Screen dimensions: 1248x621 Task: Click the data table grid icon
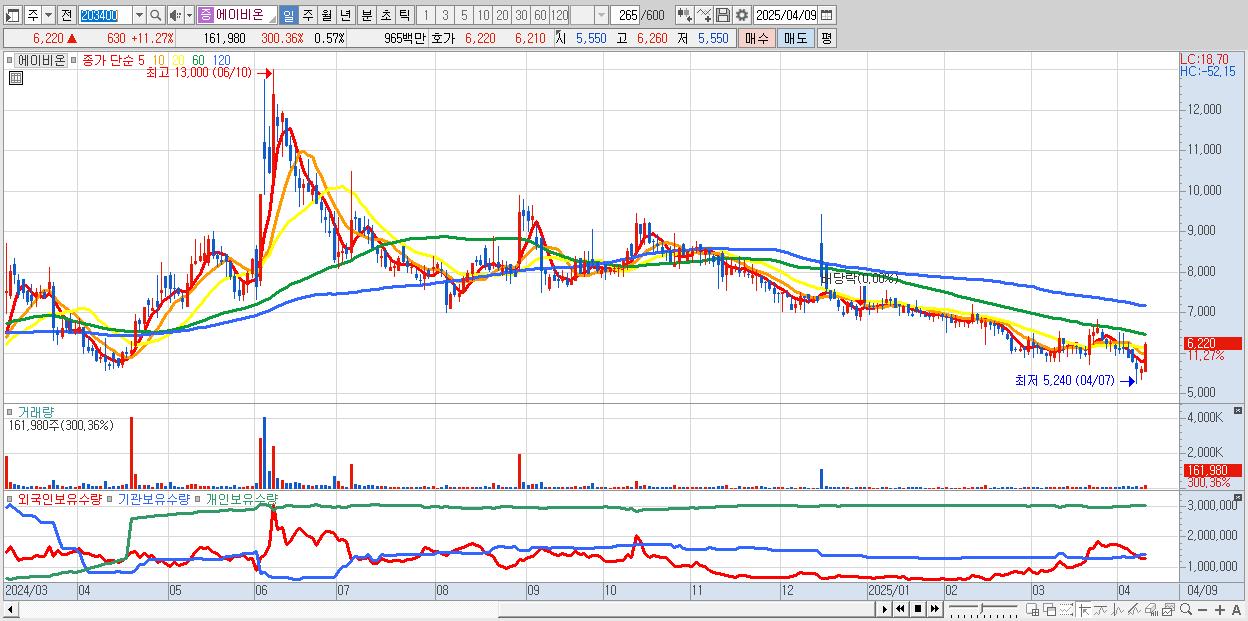coord(15,79)
